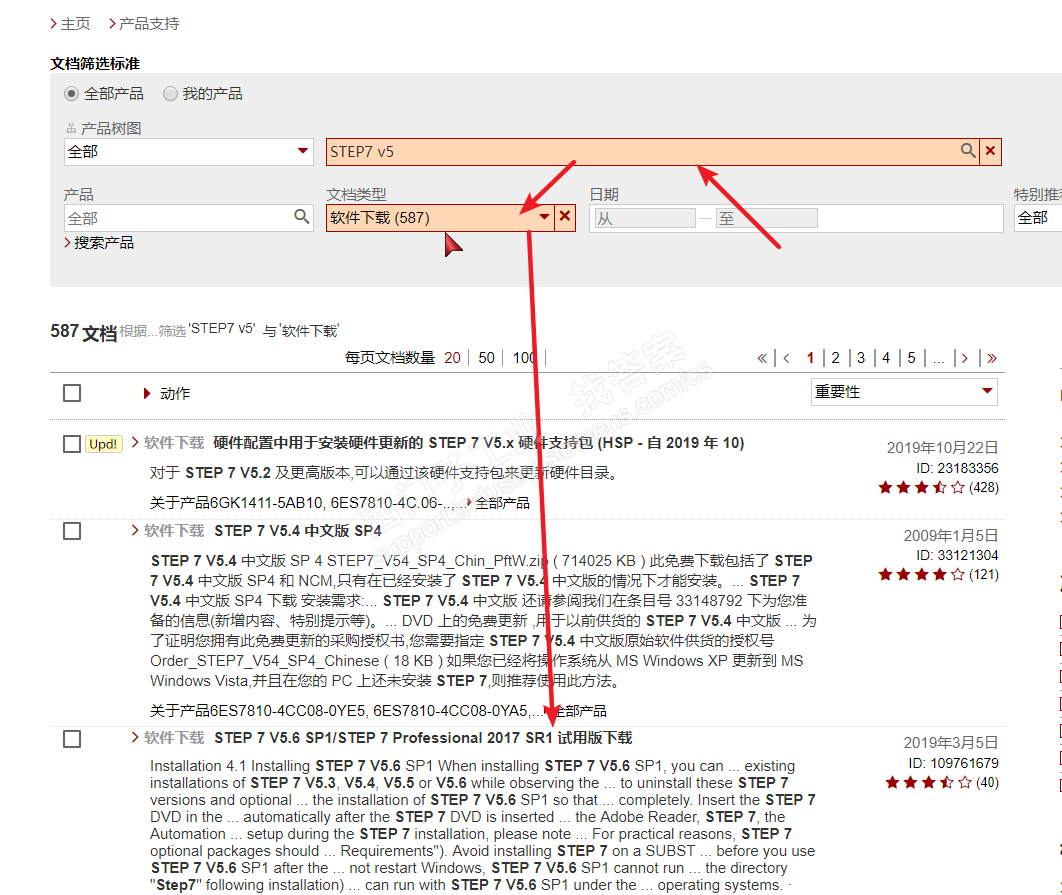This screenshot has width=1062, height=895.
Task: Open results page 2
Action: [835, 358]
